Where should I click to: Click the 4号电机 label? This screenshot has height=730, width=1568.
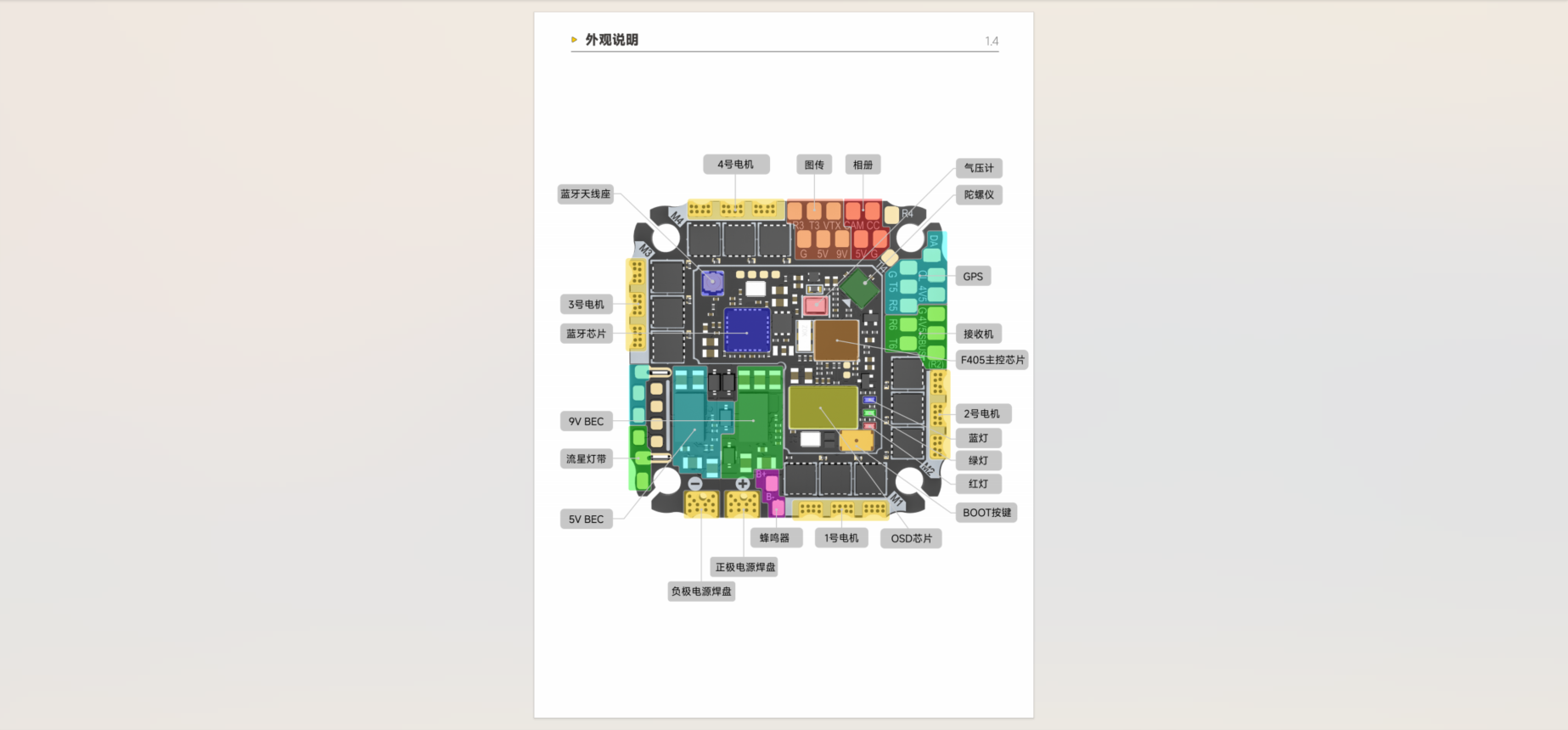pos(736,165)
